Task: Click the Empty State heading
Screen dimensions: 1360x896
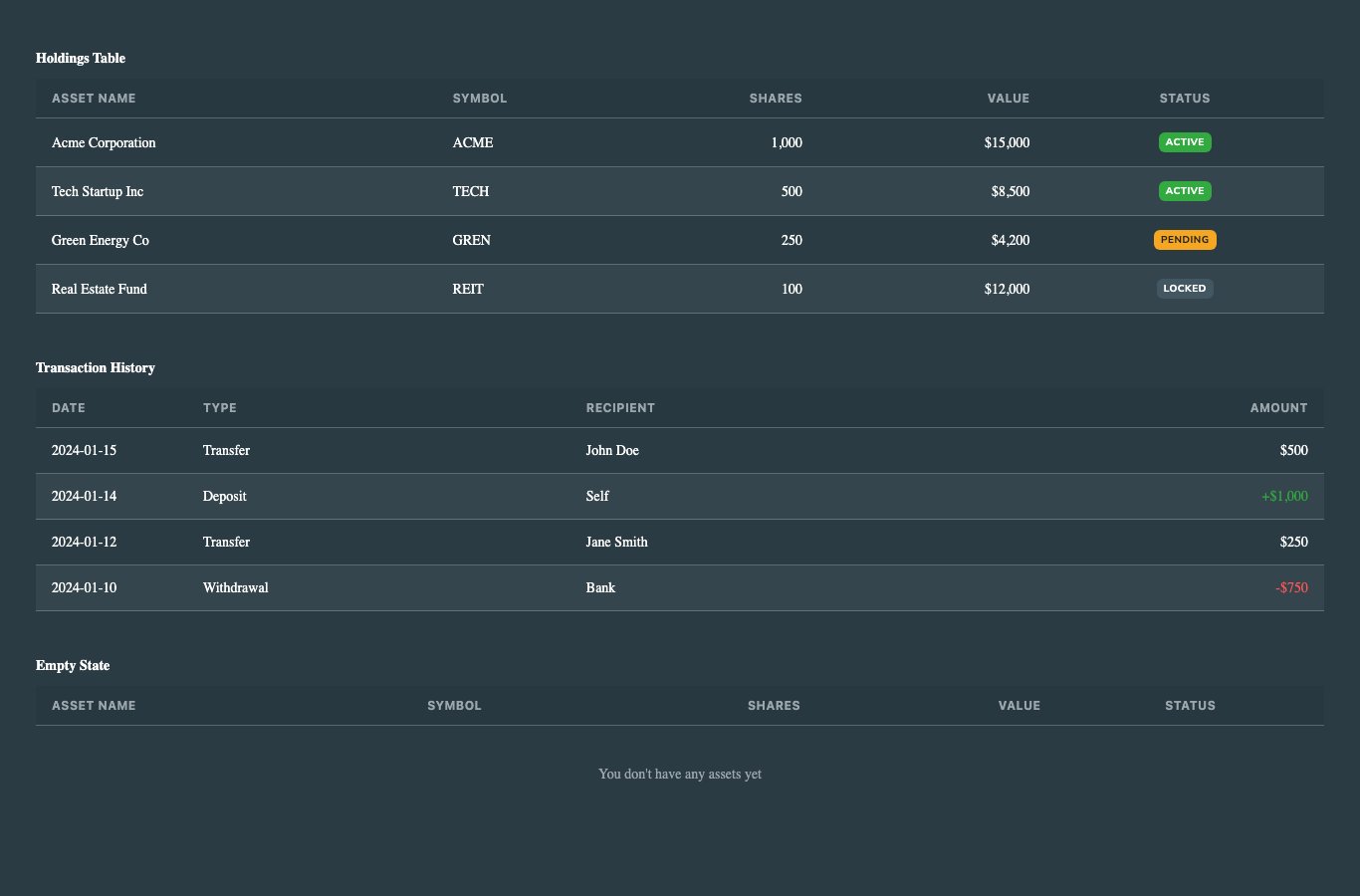Action: pos(73,665)
